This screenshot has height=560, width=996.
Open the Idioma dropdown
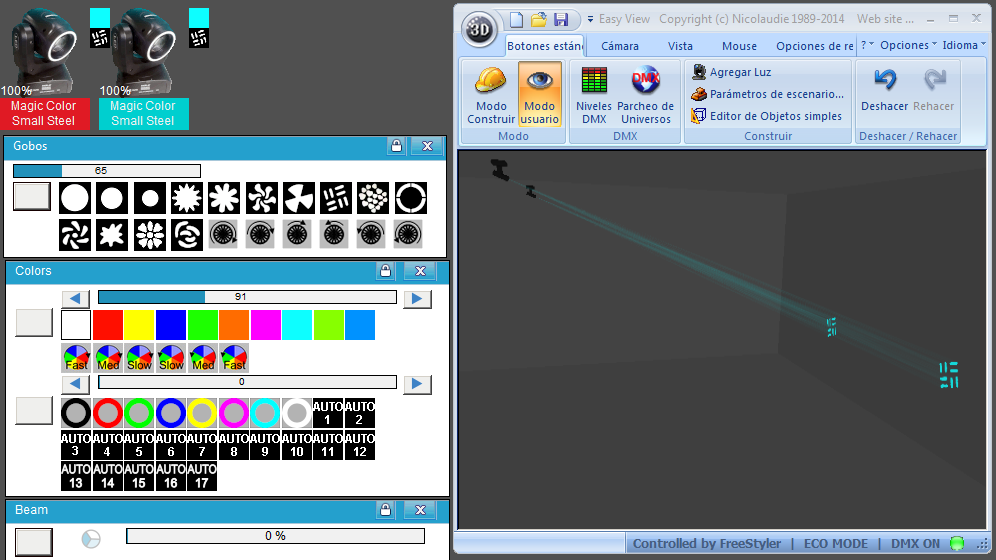coord(964,45)
